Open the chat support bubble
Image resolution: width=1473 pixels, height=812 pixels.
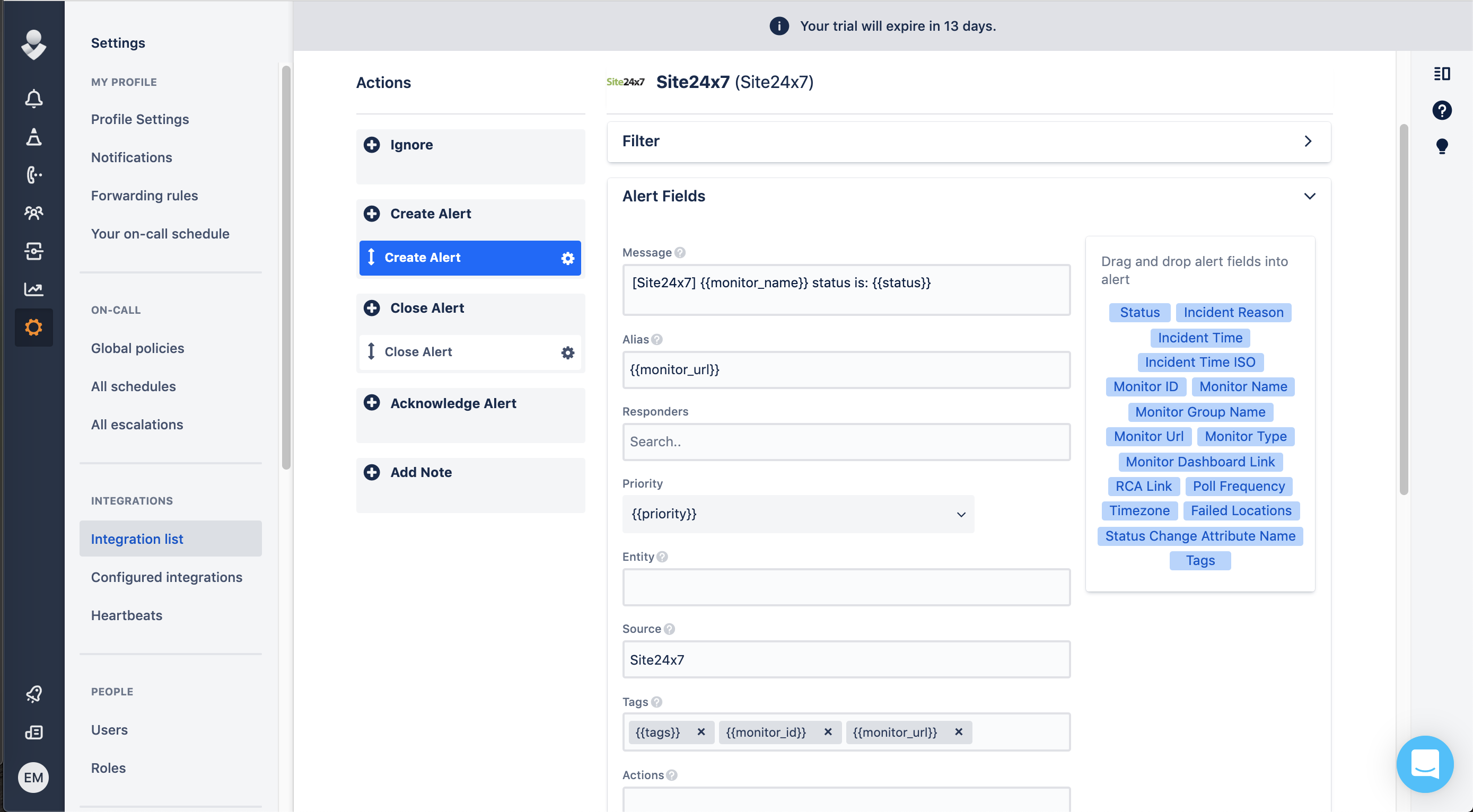tap(1424, 763)
